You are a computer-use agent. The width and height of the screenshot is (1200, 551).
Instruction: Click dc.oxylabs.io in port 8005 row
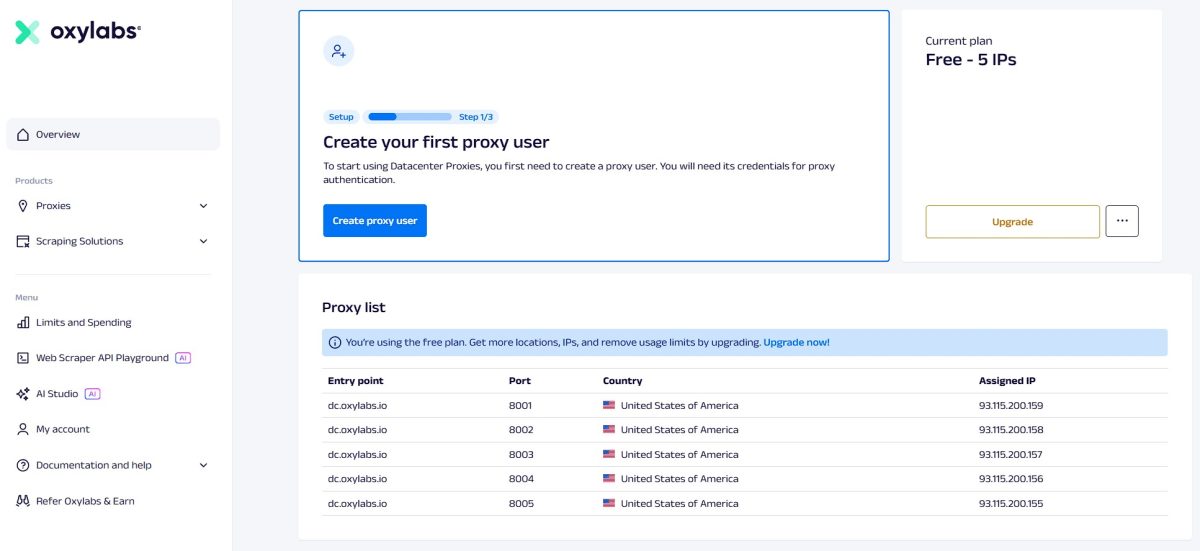pyautogui.click(x=357, y=503)
